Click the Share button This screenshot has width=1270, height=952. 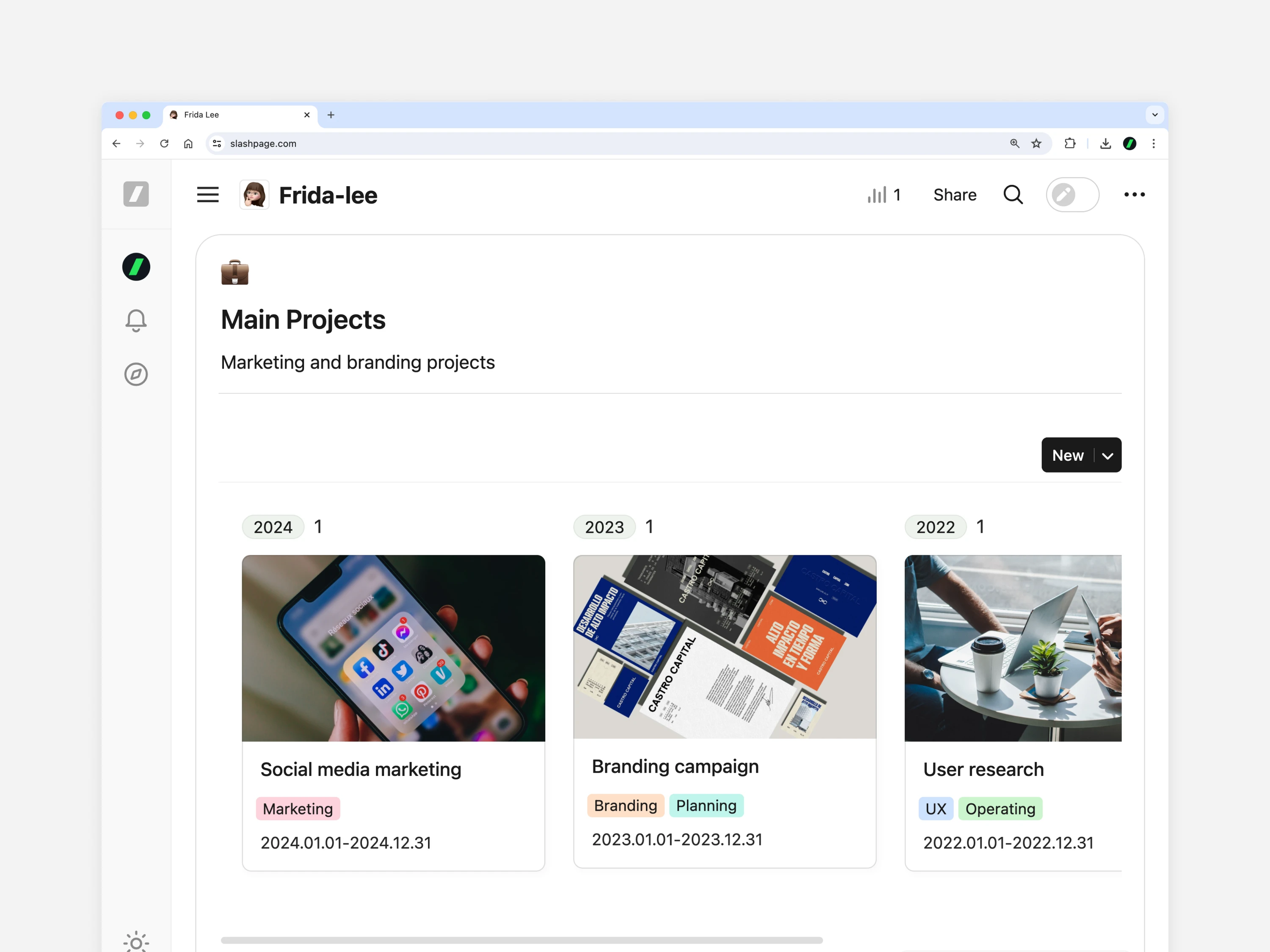coord(954,195)
